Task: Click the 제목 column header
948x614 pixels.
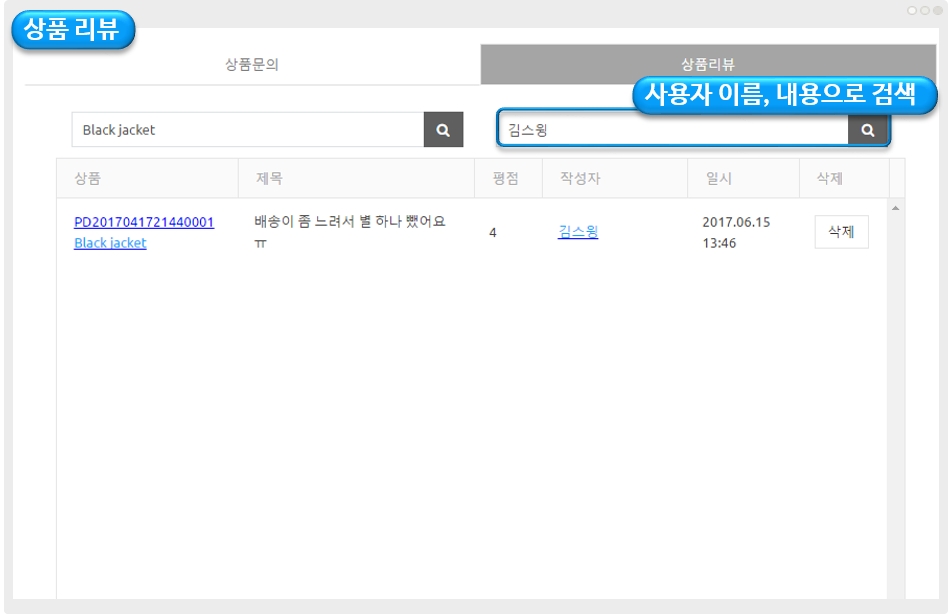Action: (x=269, y=179)
